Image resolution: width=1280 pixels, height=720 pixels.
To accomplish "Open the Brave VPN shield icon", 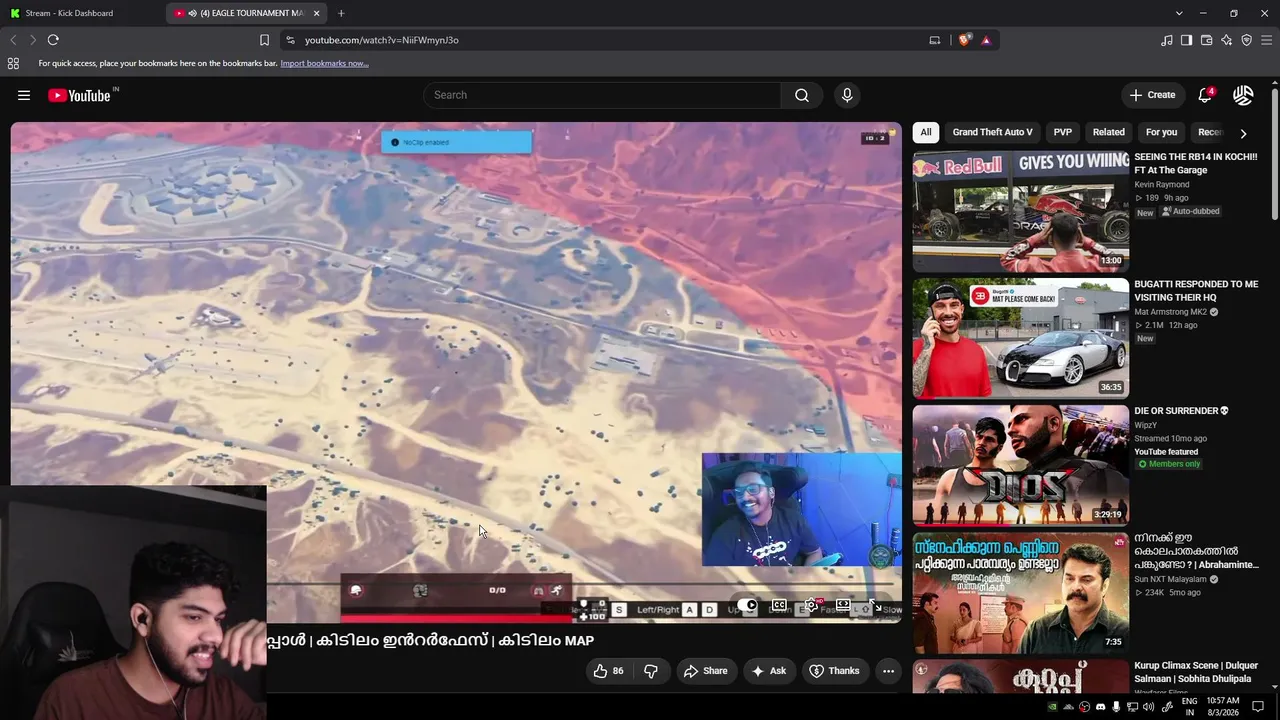I will click(1246, 40).
